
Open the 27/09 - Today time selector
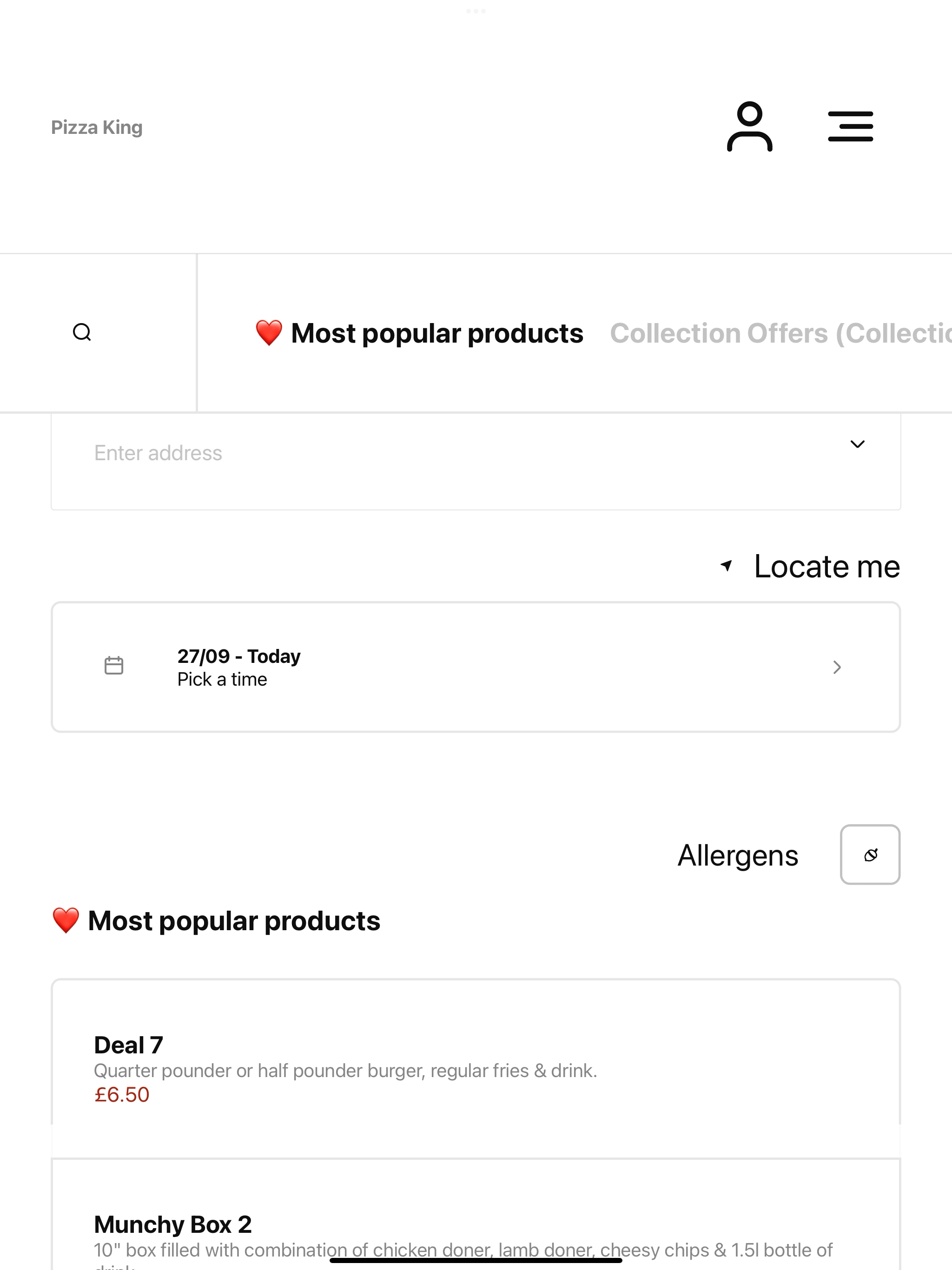pos(476,667)
